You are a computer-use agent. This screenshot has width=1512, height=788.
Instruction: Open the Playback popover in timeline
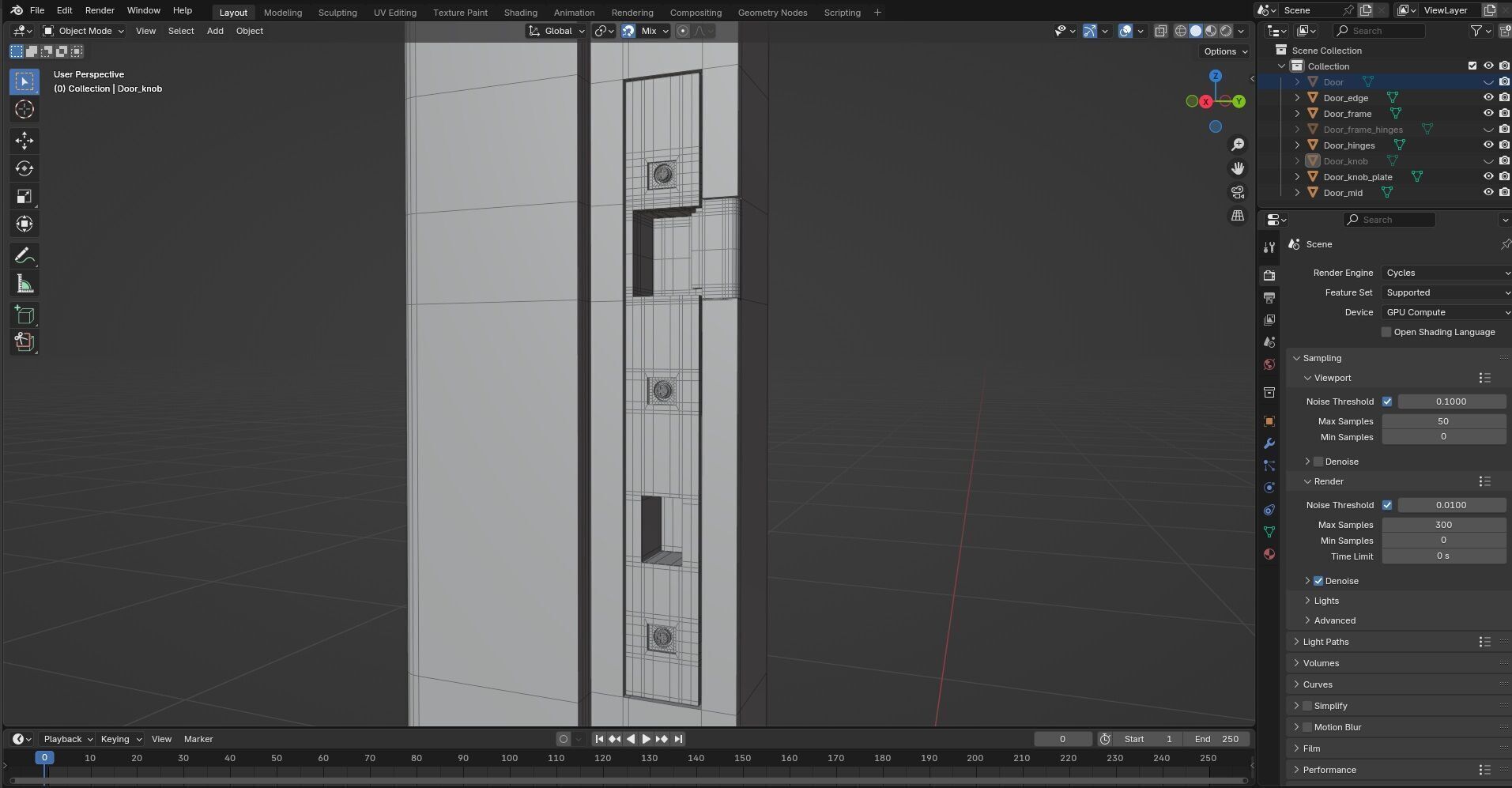click(67, 739)
